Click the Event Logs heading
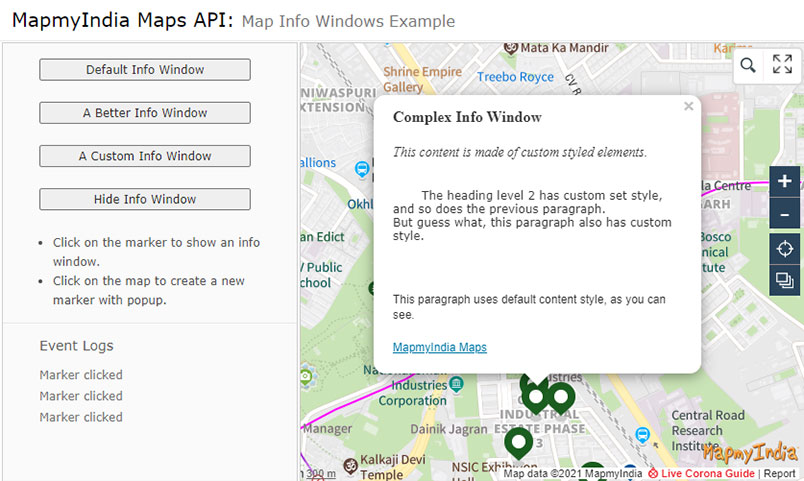The width and height of the screenshot is (804, 481). point(76,346)
